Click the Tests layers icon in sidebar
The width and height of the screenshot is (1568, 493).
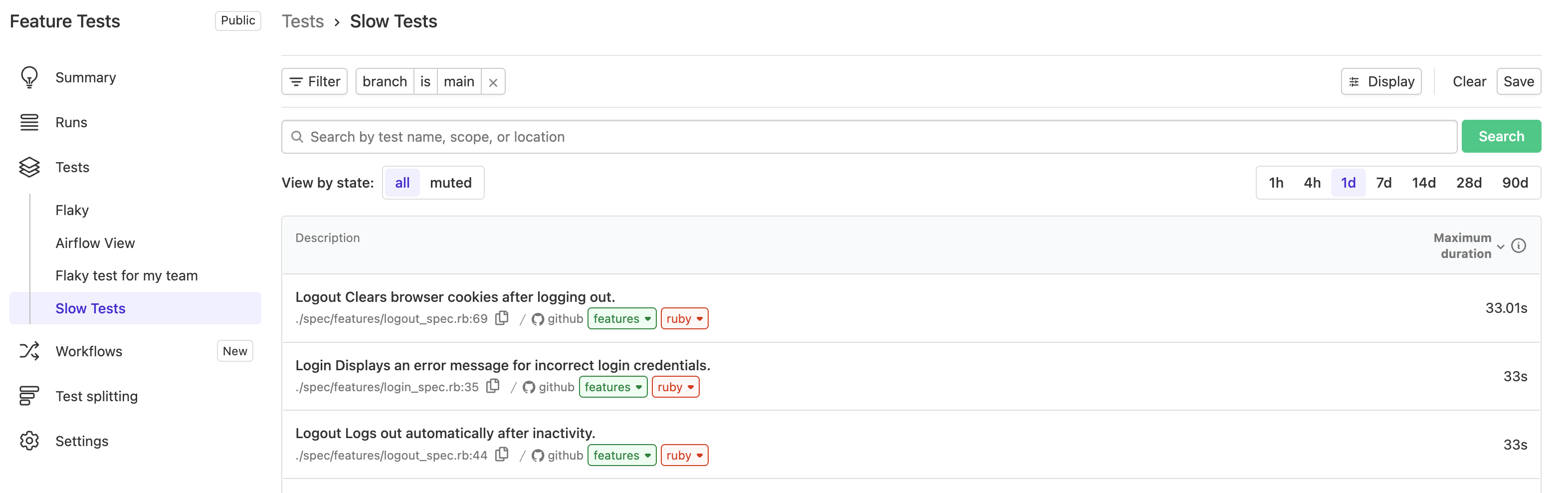[29, 167]
